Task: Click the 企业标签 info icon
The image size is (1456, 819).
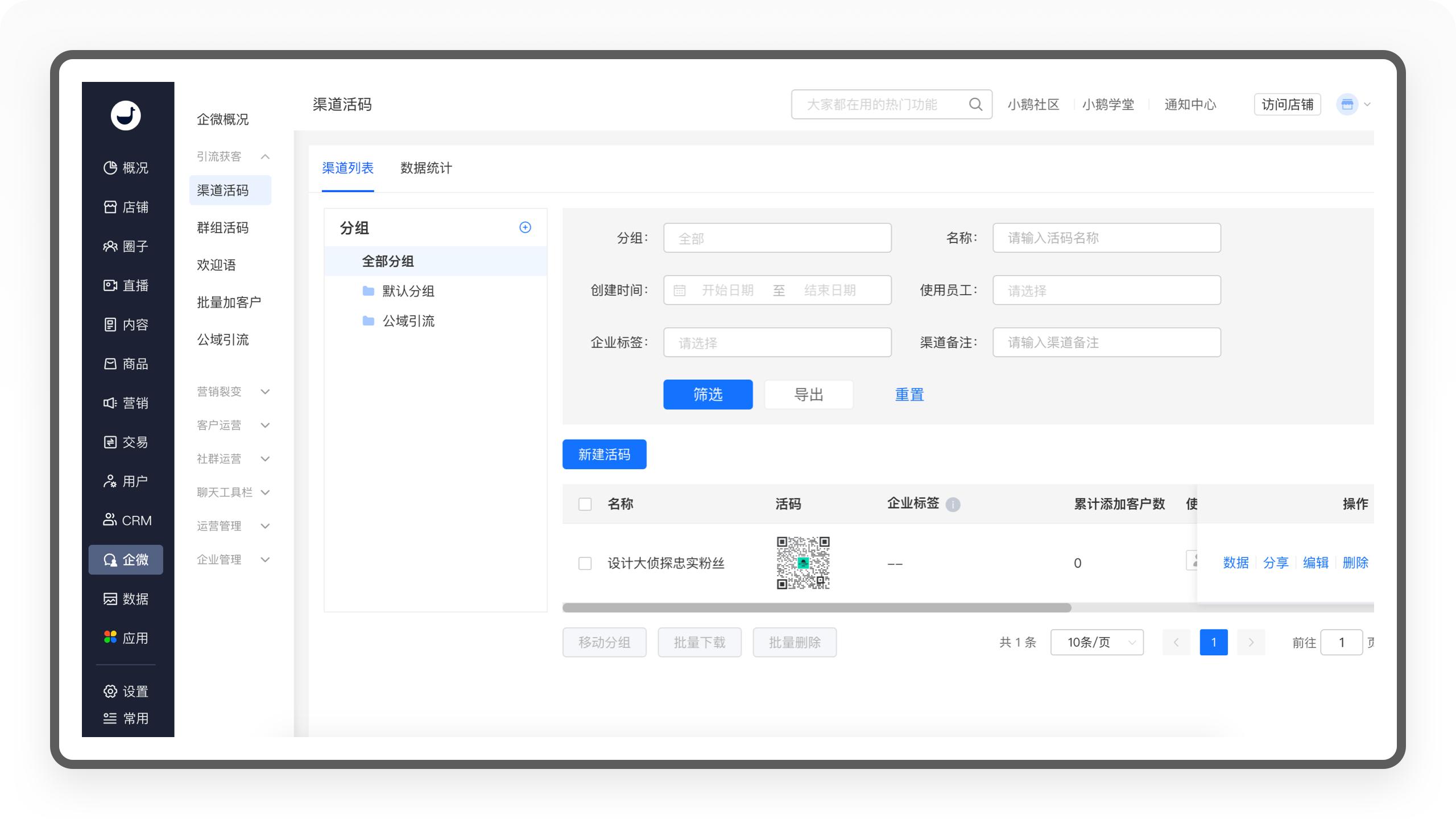Action: [953, 504]
